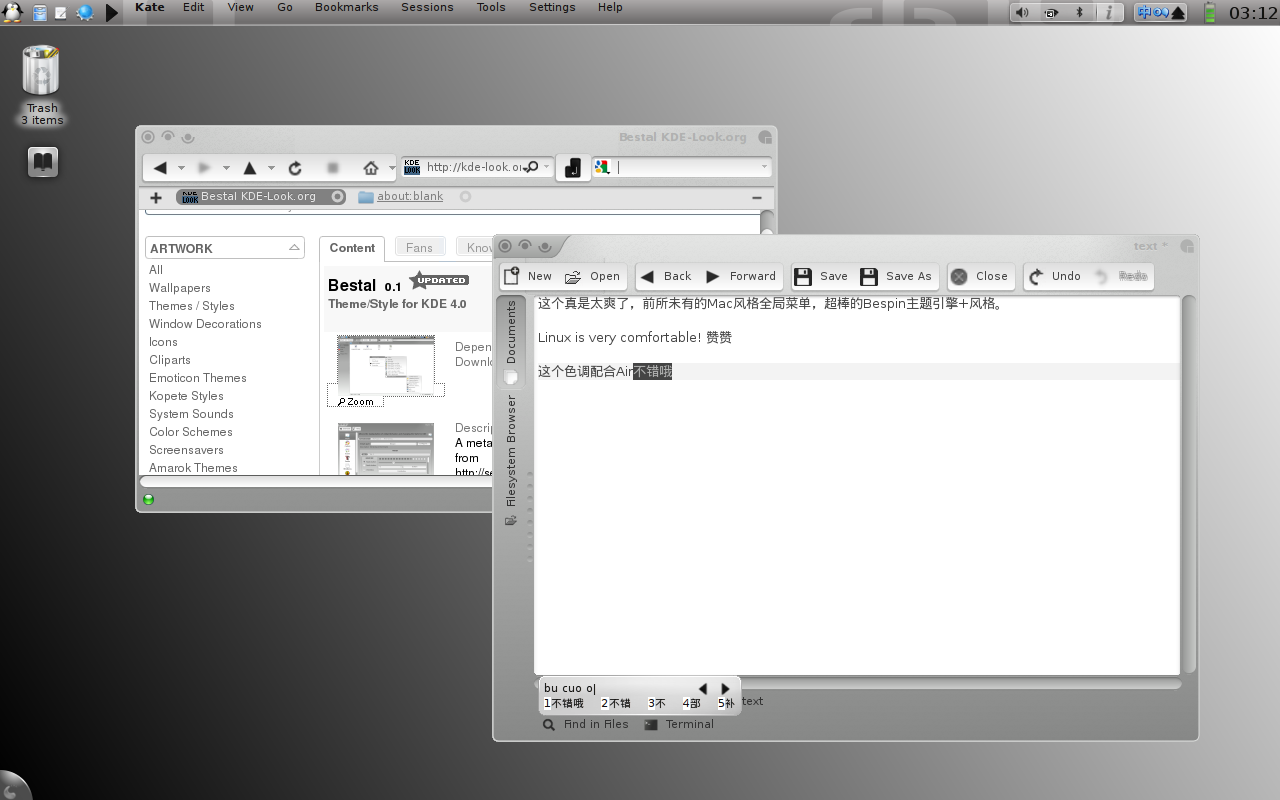Click the Save As floppy icon
This screenshot has width=1280, height=800.
(x=869, y=277)
